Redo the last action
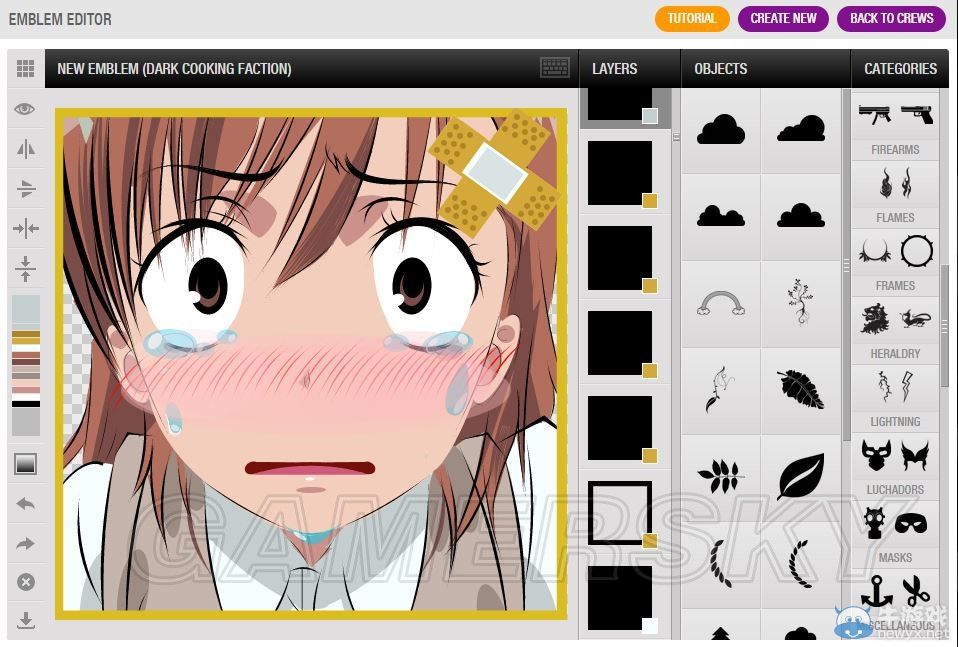The height and width of the screenshot is (647, 958). [26, 544]
